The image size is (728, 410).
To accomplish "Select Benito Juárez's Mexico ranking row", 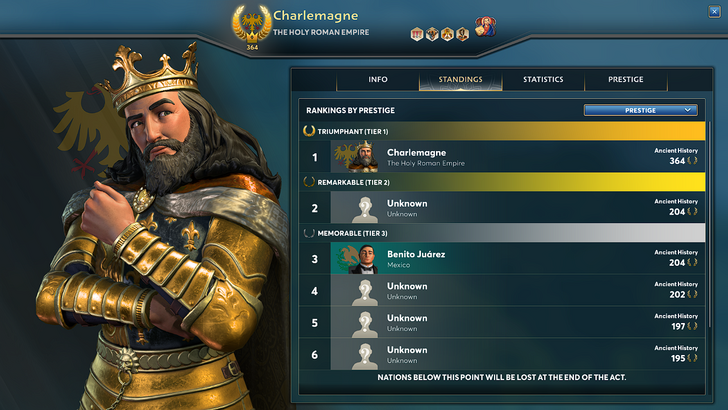I will (502, 258).
